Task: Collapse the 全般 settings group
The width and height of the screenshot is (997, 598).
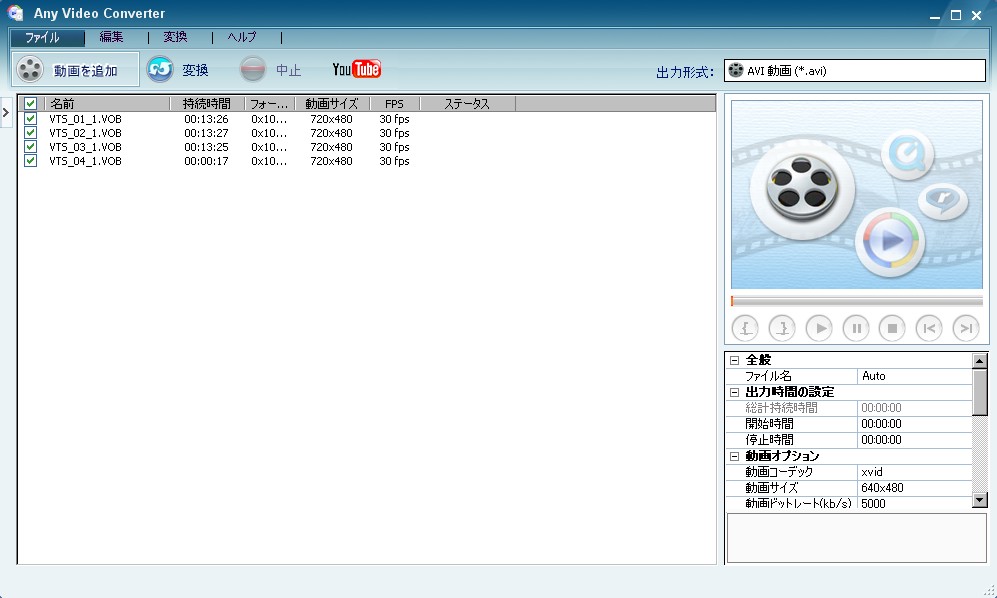Action: [734, 360]
